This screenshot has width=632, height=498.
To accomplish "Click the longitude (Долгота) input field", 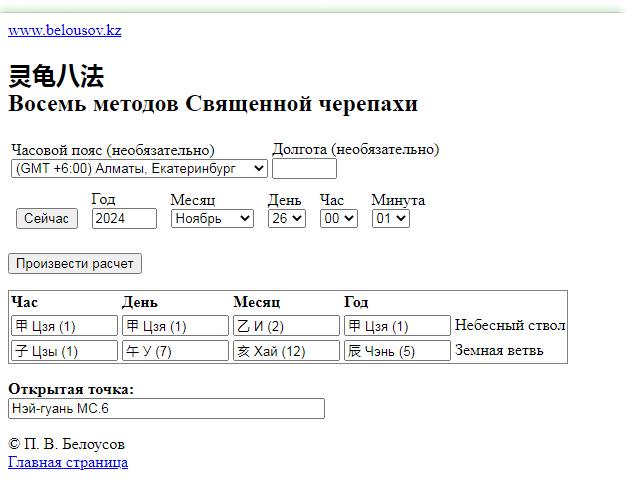I will 304,169.
